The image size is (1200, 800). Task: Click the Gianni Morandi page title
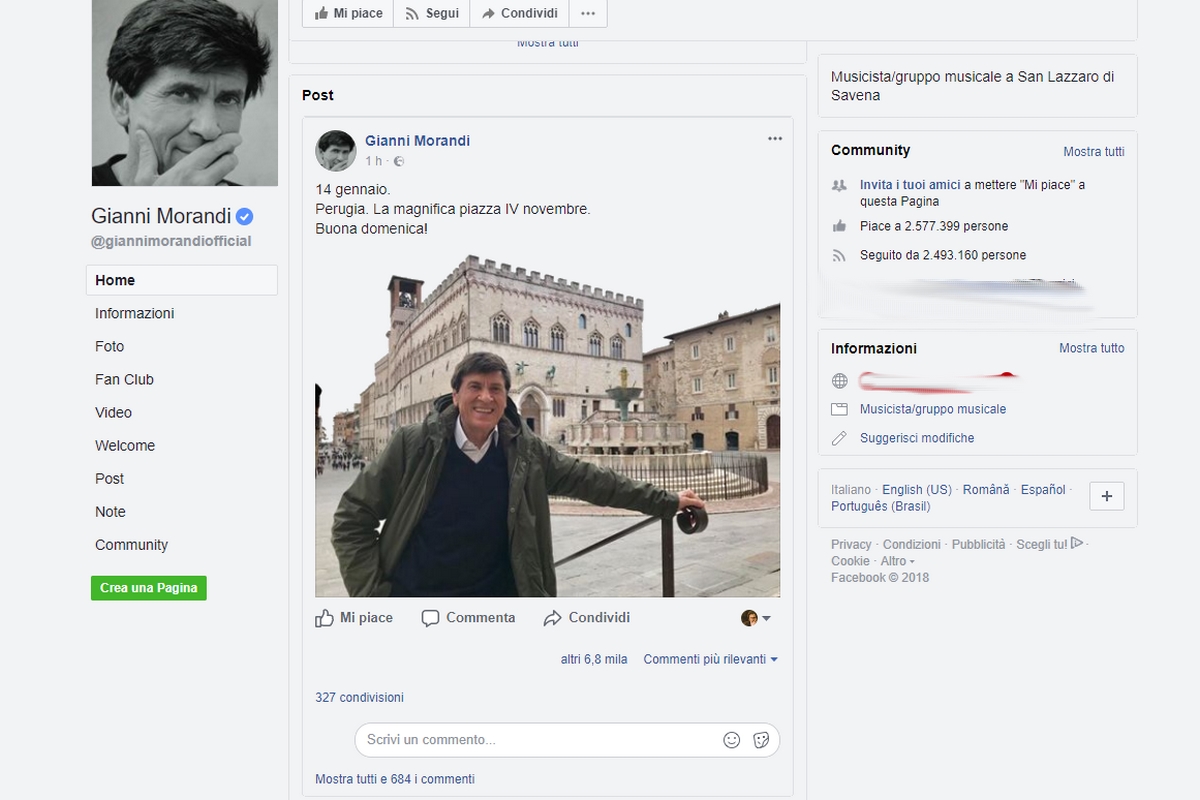point(161,216)
